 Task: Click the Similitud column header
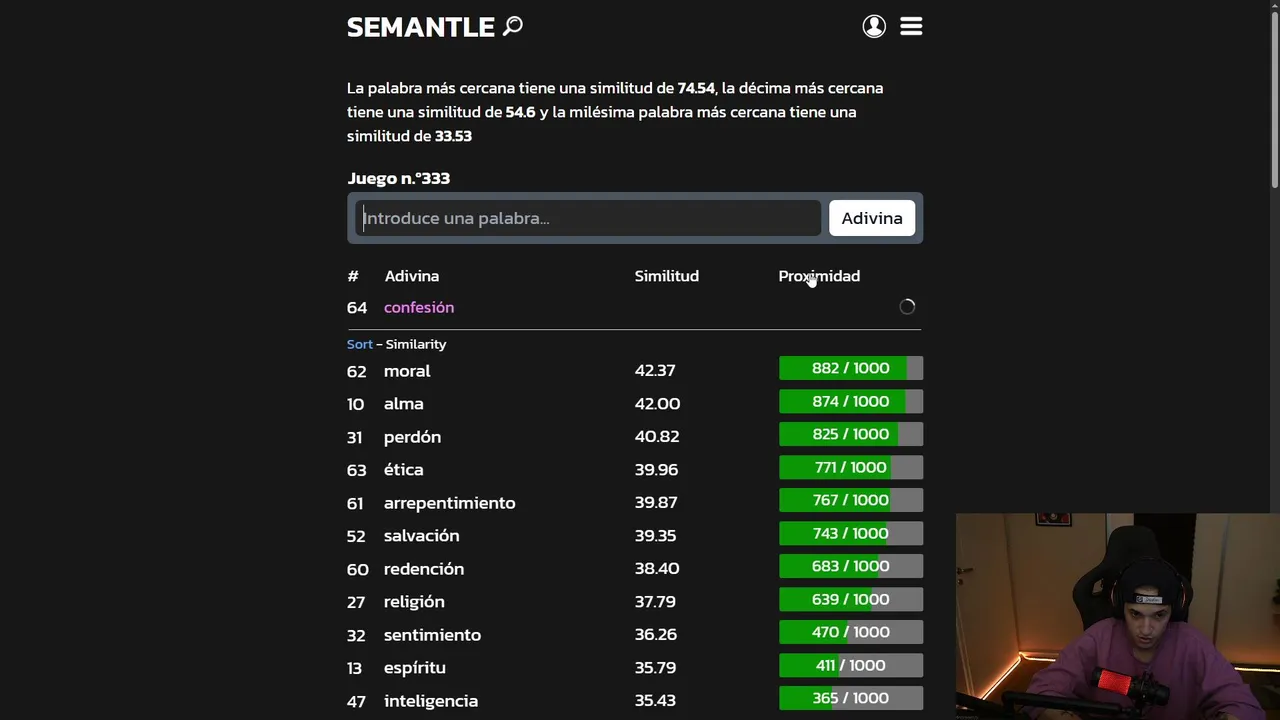click(x=666, y=276)
